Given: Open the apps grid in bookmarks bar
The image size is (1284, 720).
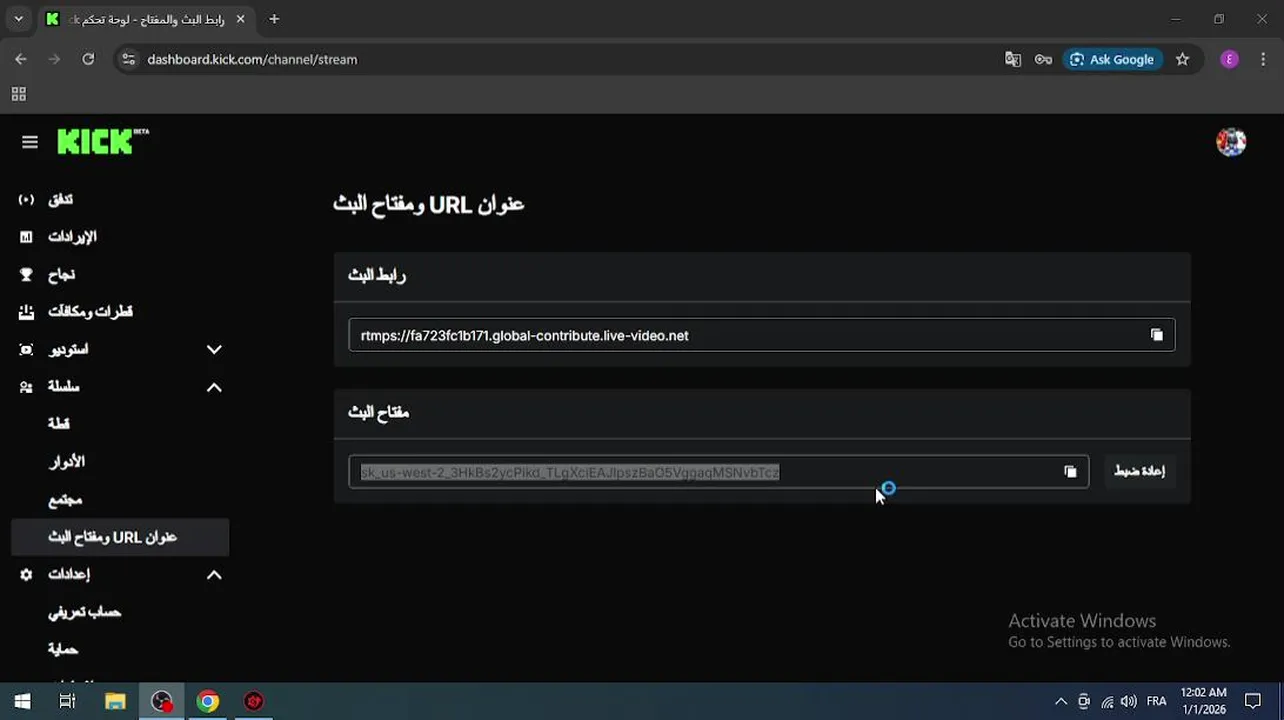Looking at the screenshot, I should coord(18,94).
